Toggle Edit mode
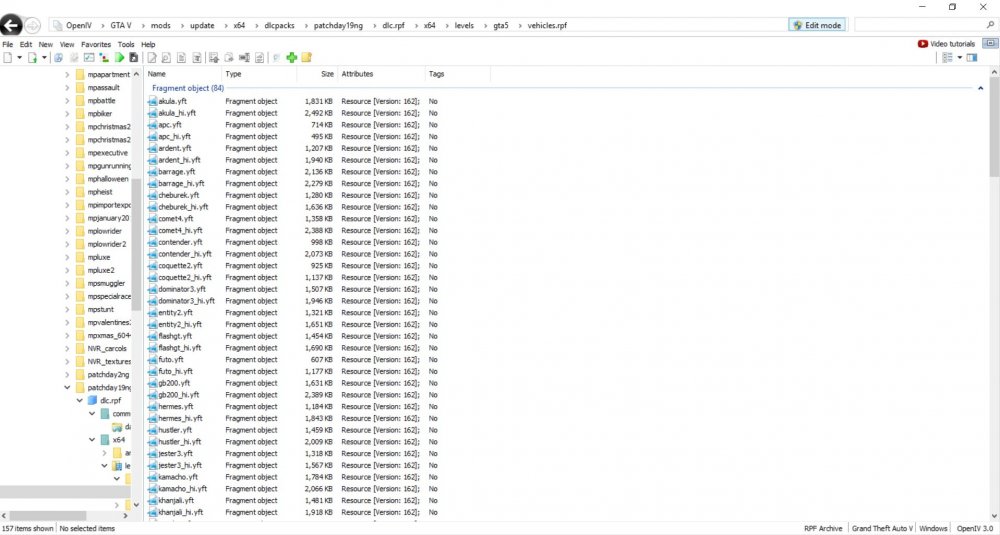 pyautogui.click(x=818, y=26)
